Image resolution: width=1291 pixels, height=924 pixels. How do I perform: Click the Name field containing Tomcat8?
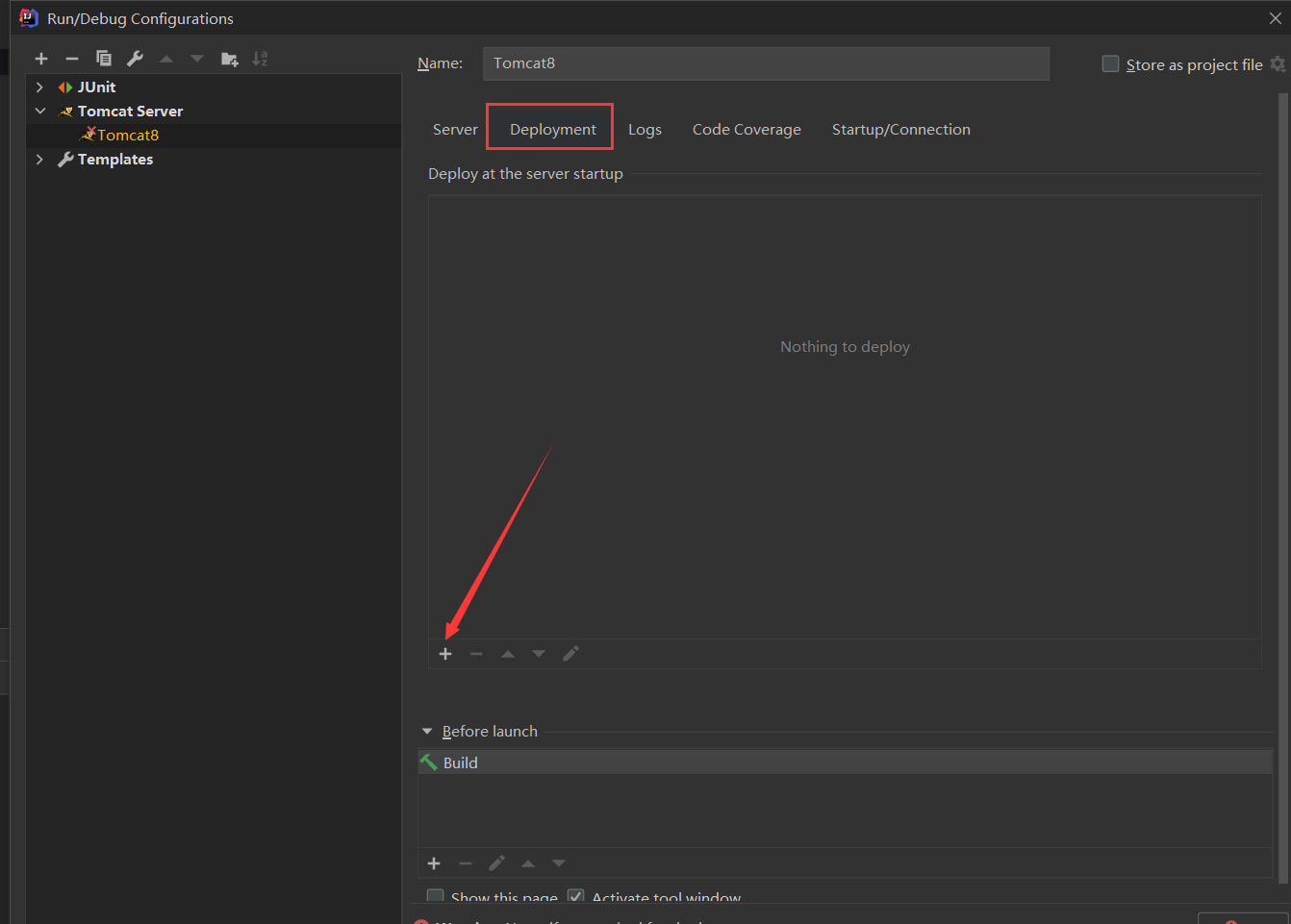coord(766,63)
